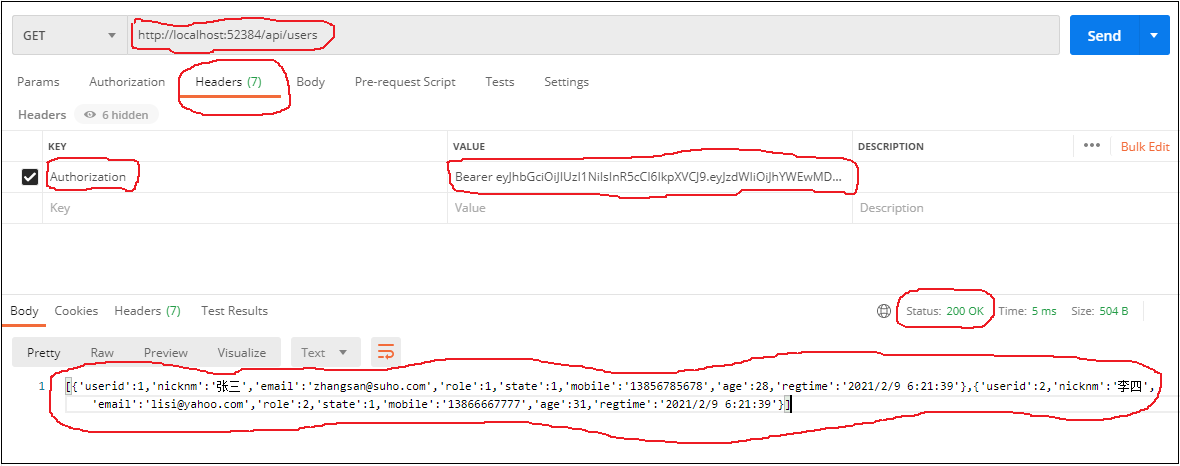Click the Authorization key cell
The image size is (1180, 466).
pyautogui.click(x=245, y=177)
